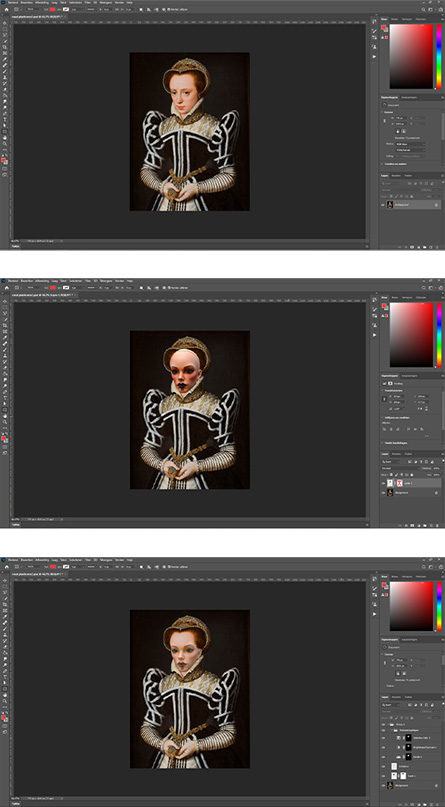Hide Background layer in middle screenshot

pyautogui.click(x=383, y=493)
